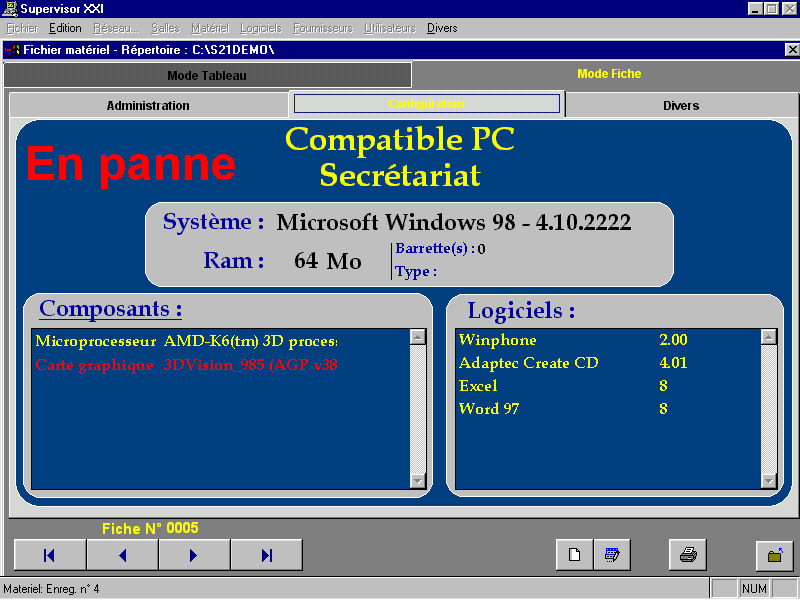Close the Fichier matériel sub-window
800x600 pixels.
pos(791,50)
